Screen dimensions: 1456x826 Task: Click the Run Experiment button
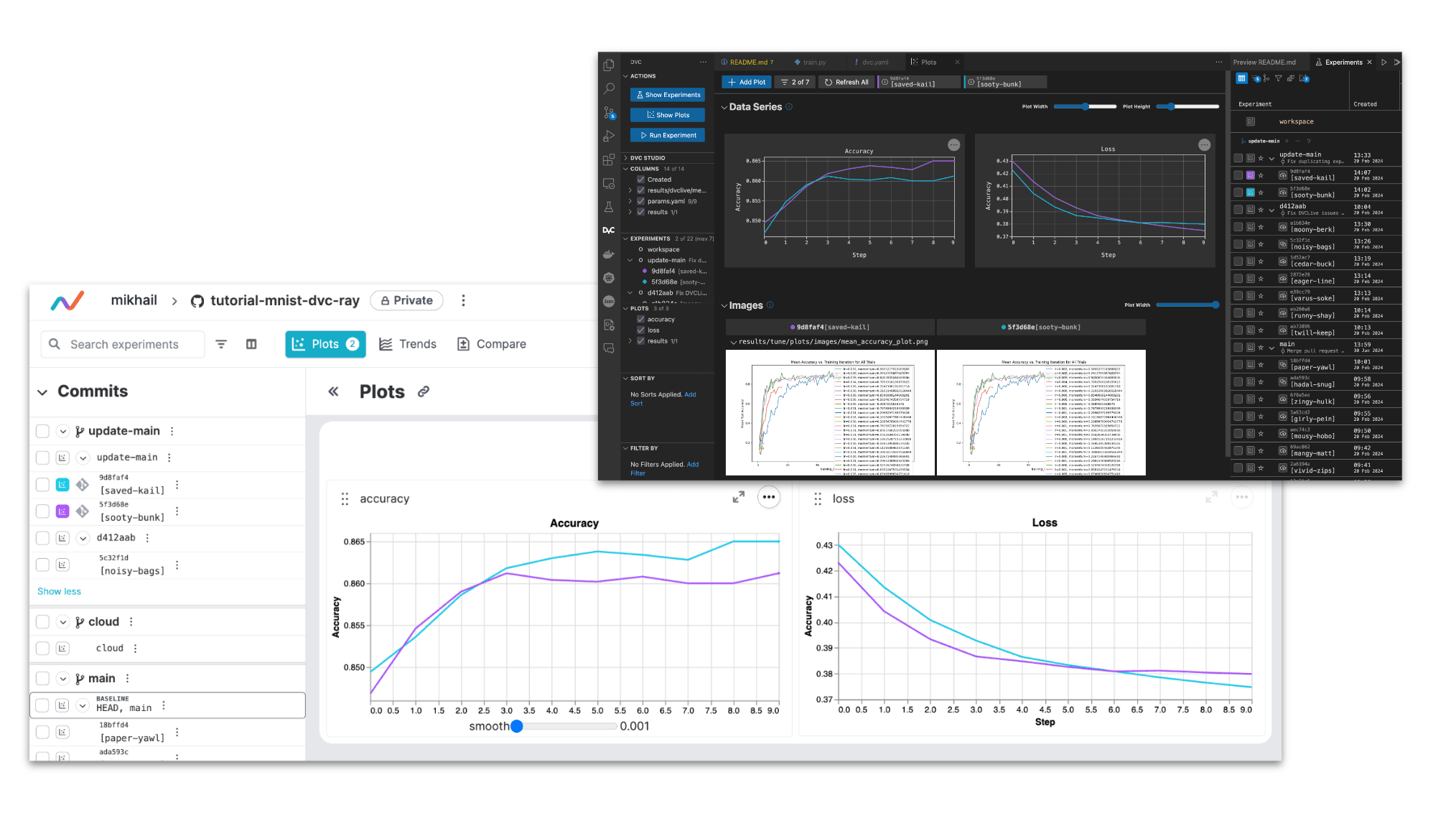(668, 135)
